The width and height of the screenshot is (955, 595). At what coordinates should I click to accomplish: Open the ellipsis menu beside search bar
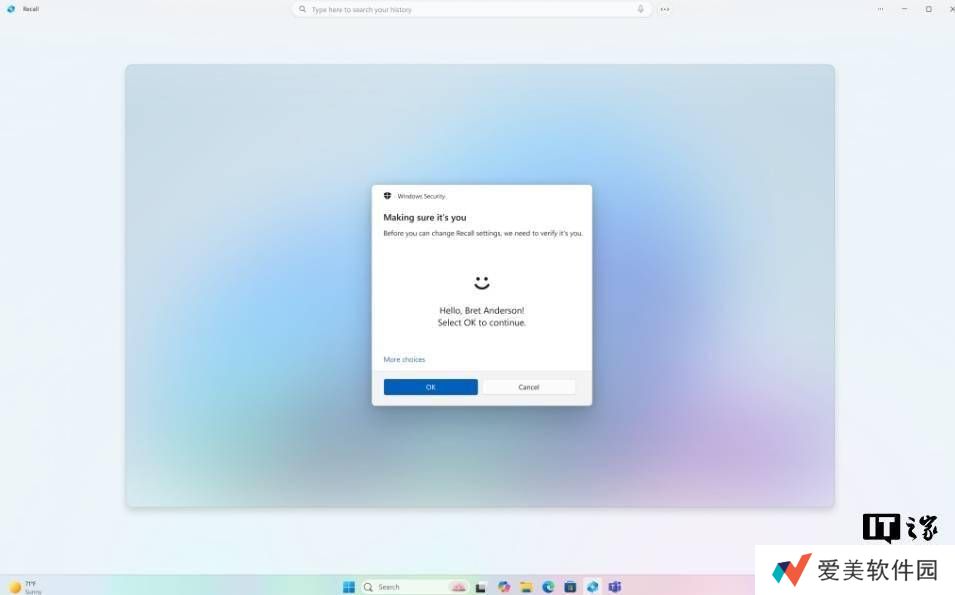point(665,9)
